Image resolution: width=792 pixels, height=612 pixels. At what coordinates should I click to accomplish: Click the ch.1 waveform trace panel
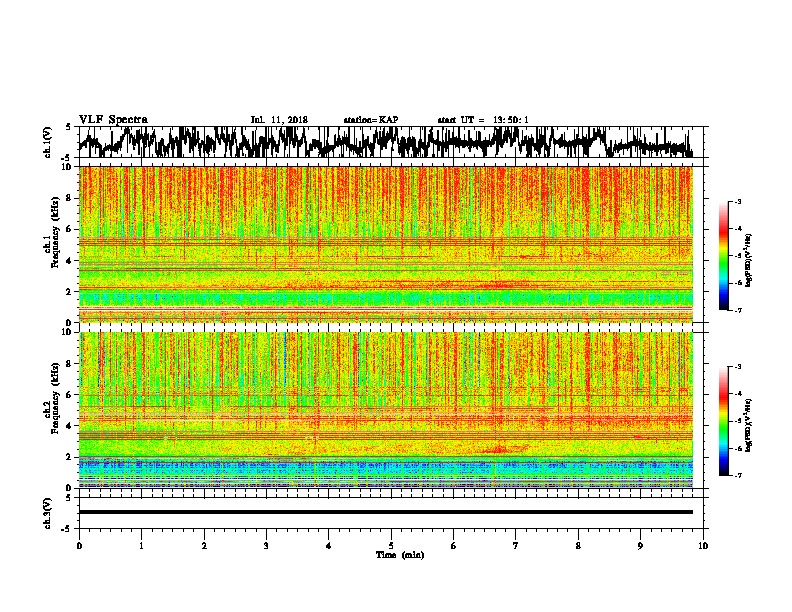coord(390,142)
